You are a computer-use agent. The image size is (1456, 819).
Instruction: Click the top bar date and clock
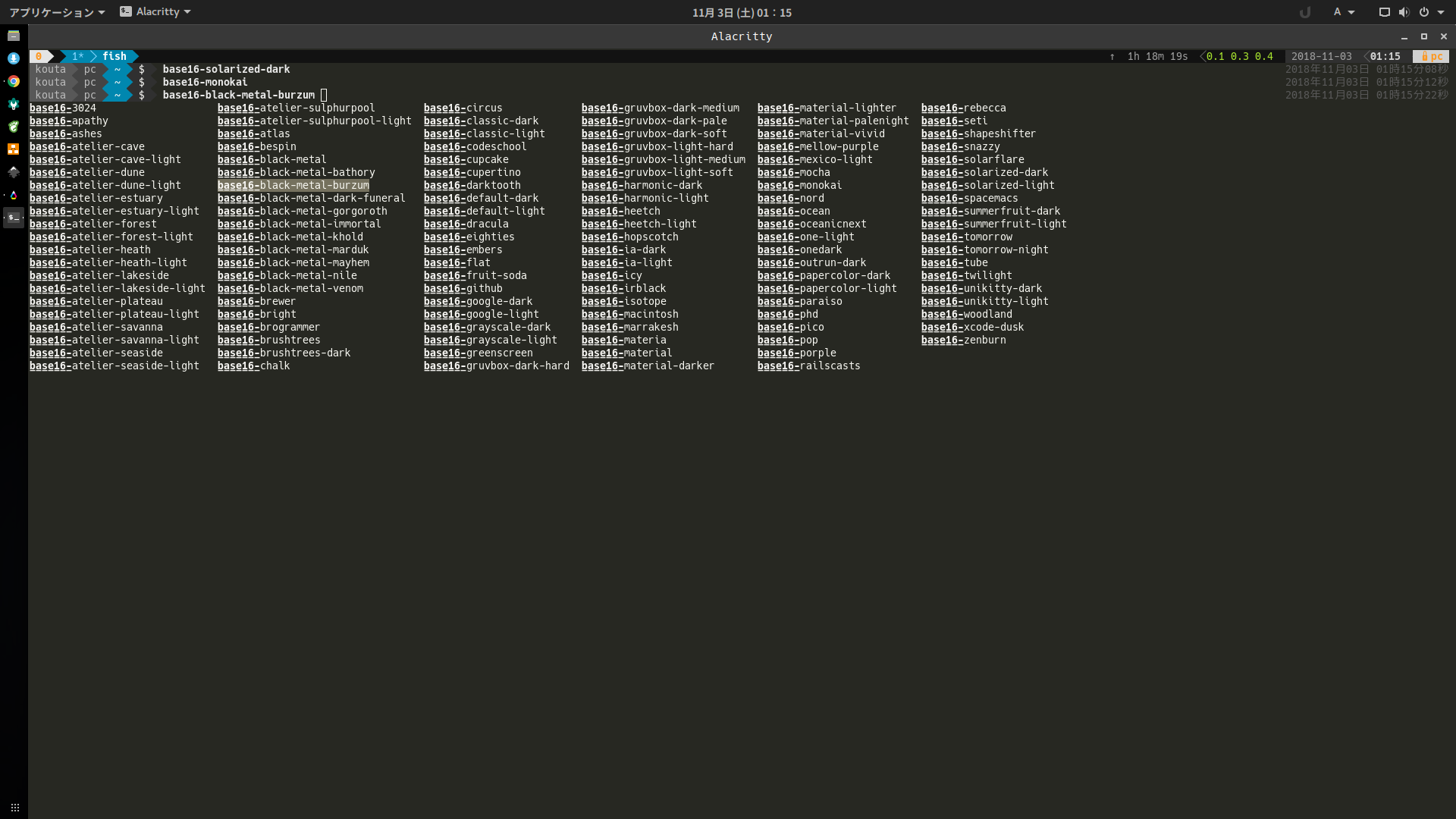click(x=741, y=12)
